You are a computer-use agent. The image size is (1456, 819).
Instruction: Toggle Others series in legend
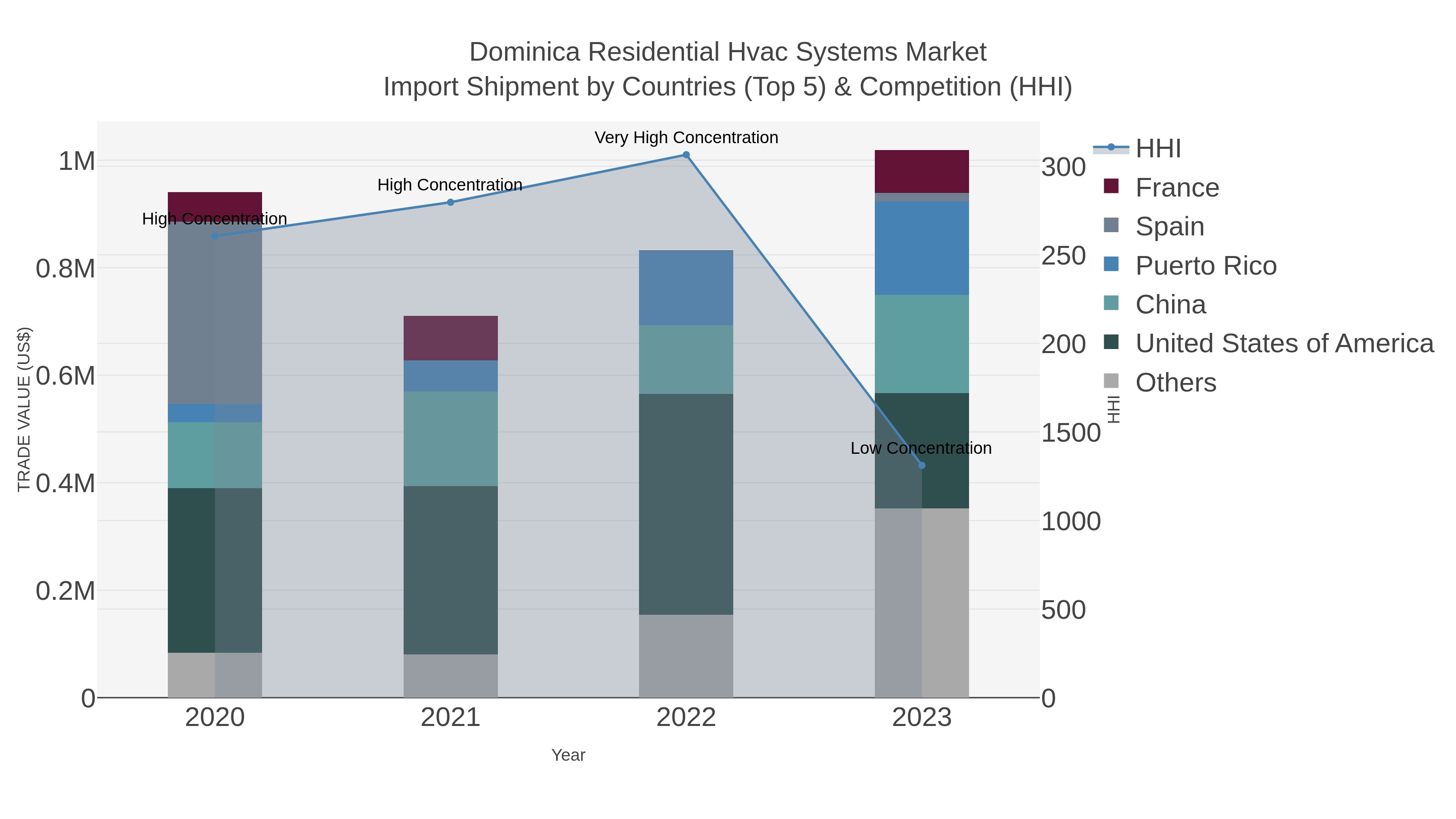coord(1160,383)
